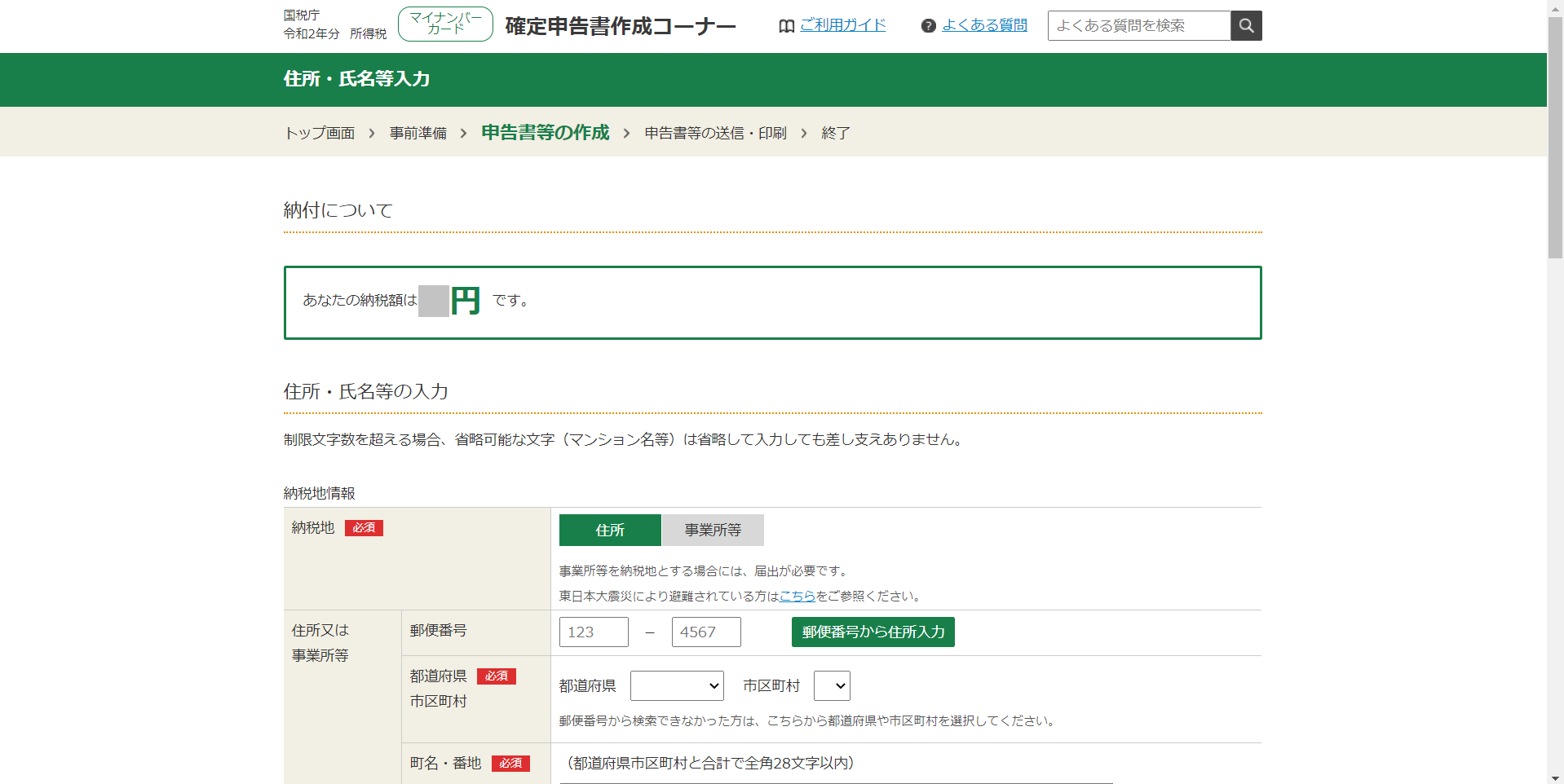Click the 住所・氏名等の入力 heading
Image resolution: width=1564 pixels, height=784 pixels.
[x=366, y=391]
